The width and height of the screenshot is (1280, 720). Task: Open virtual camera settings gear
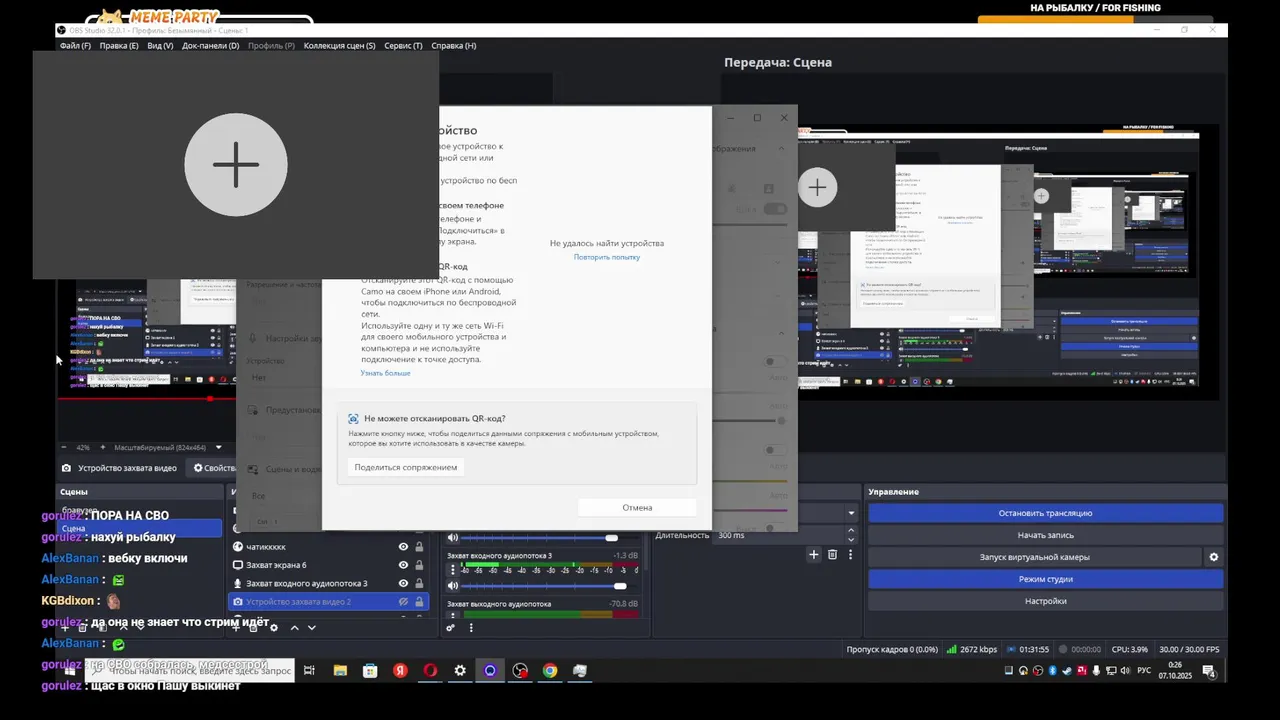pyautogui.click(x=1214, y=557)
